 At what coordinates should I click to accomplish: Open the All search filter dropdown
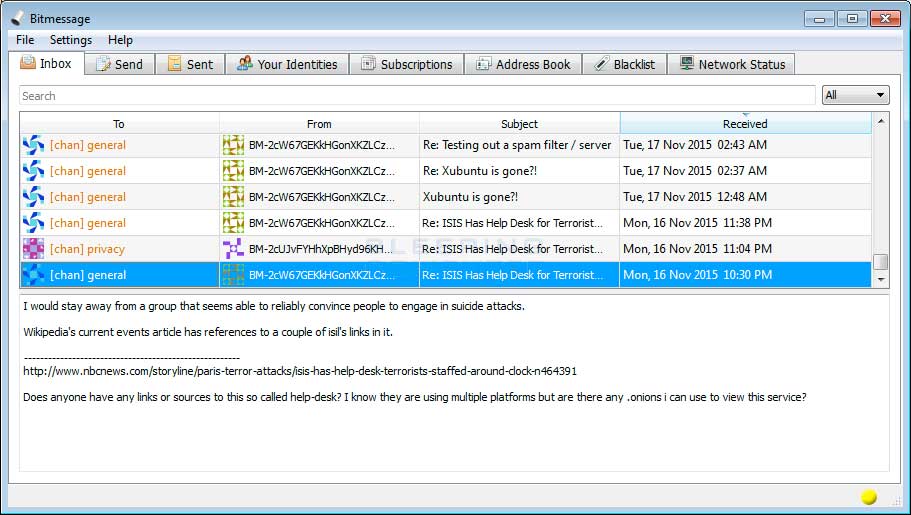pyautogui.click(x=855, y=95)
